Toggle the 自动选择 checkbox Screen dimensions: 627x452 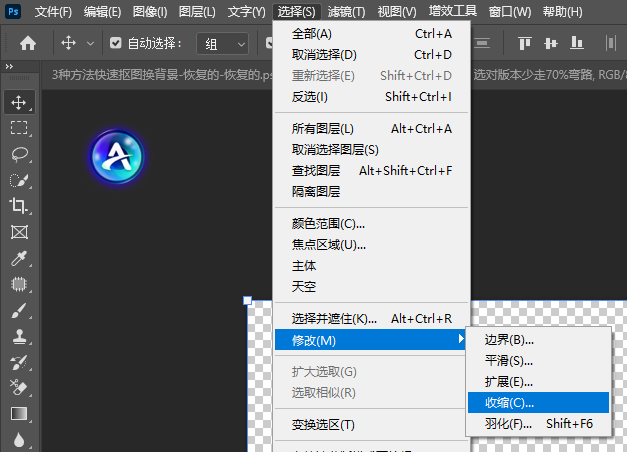[x=116, y=43]
